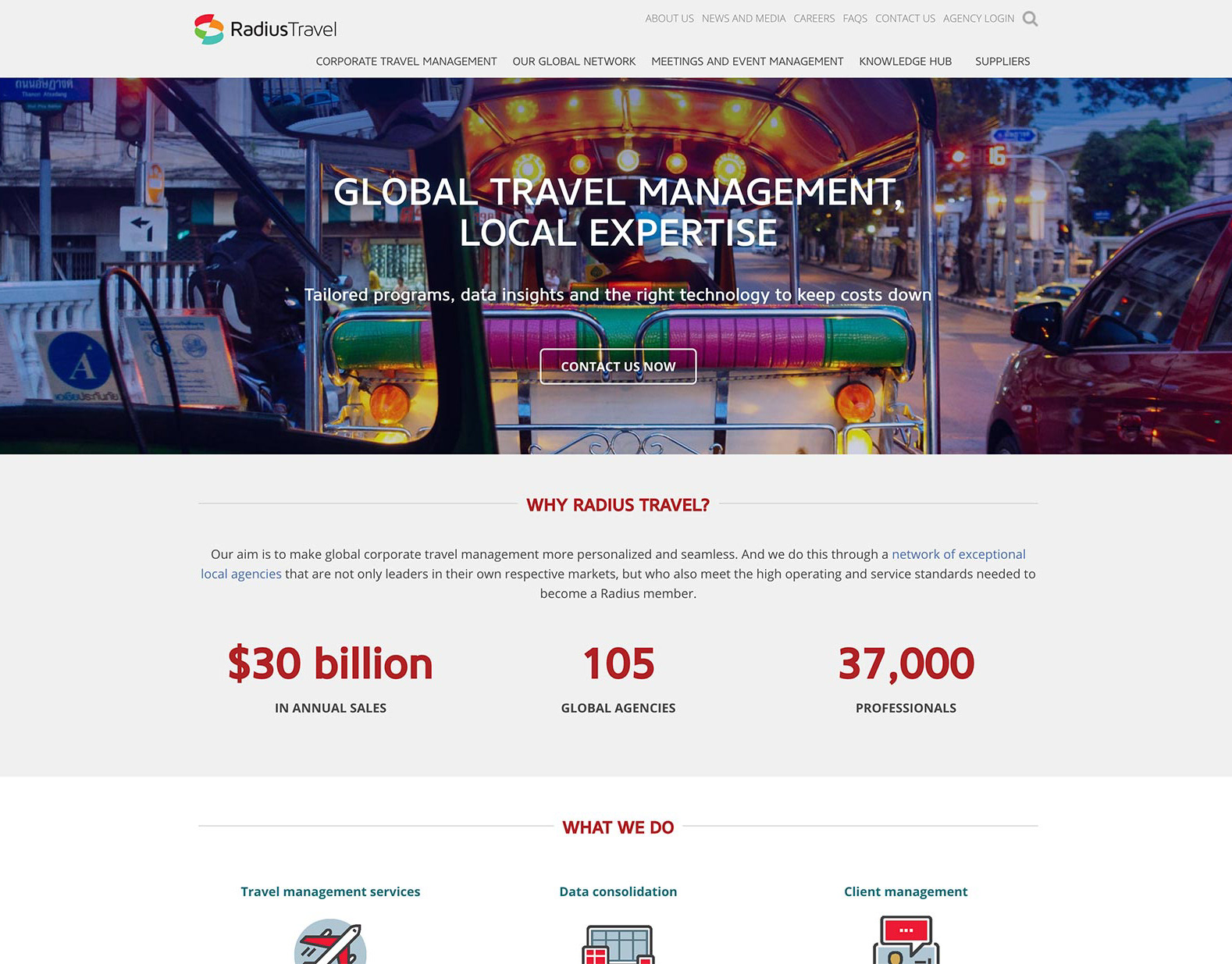Image resolution: width=1232 pixels, height=964 pixels.
Task: Open News and Media page
Action: [x=743, y=19]
